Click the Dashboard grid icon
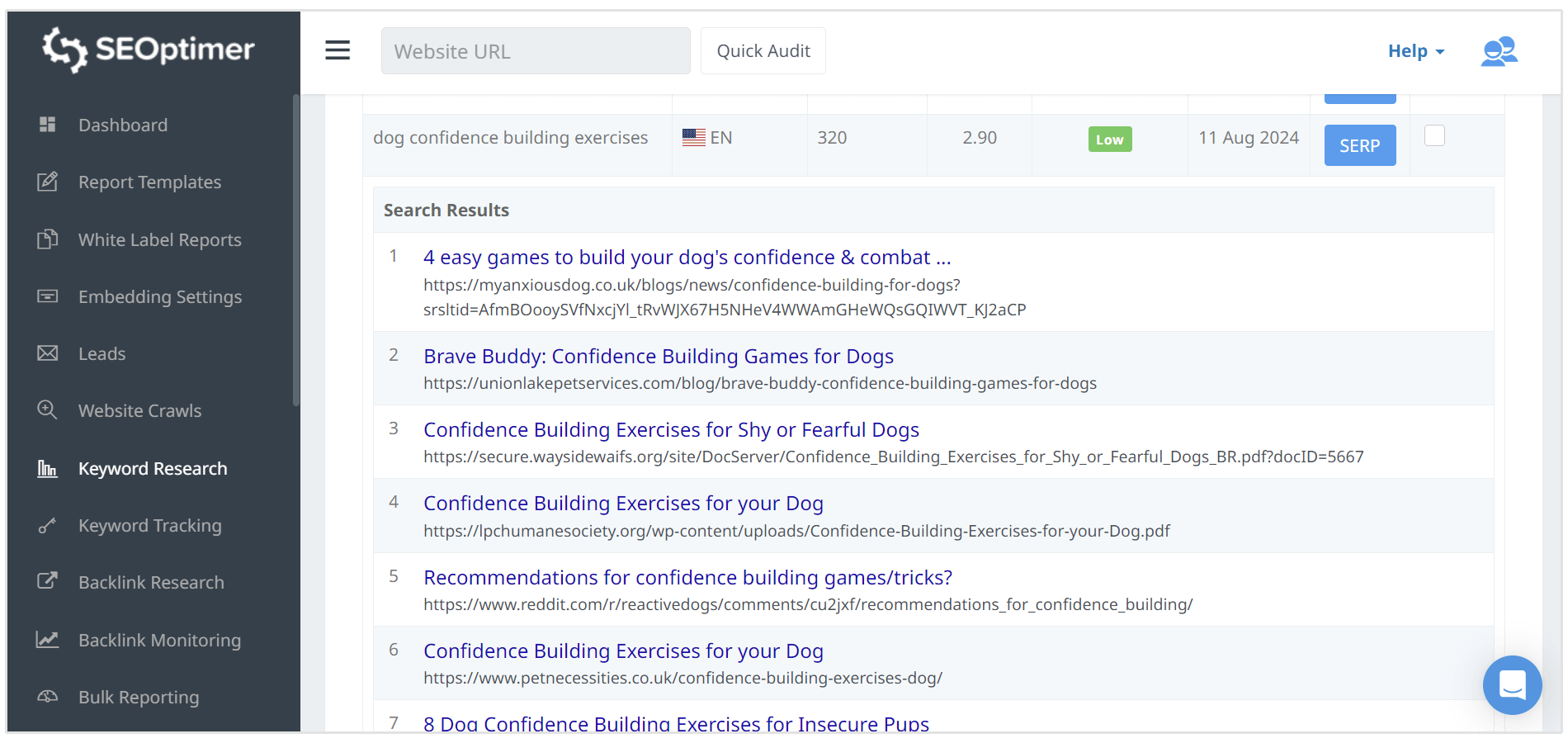The height and width of the screenshot is (743, 1568). 48,125
